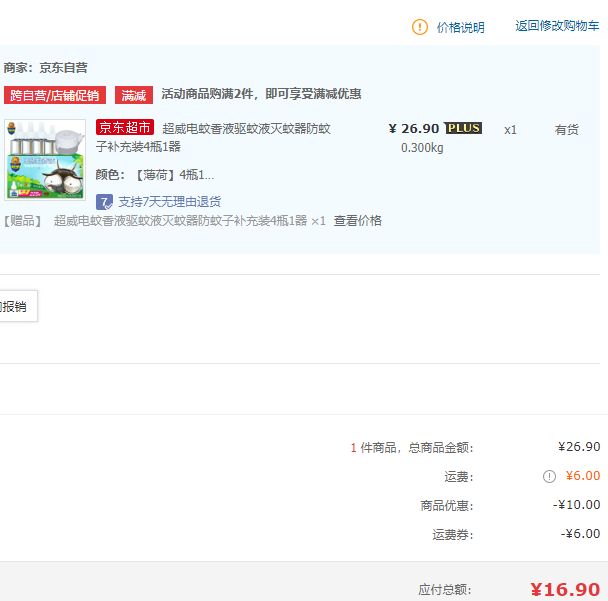Open the mosquito repellent product thumbnail

click(45, 160)
